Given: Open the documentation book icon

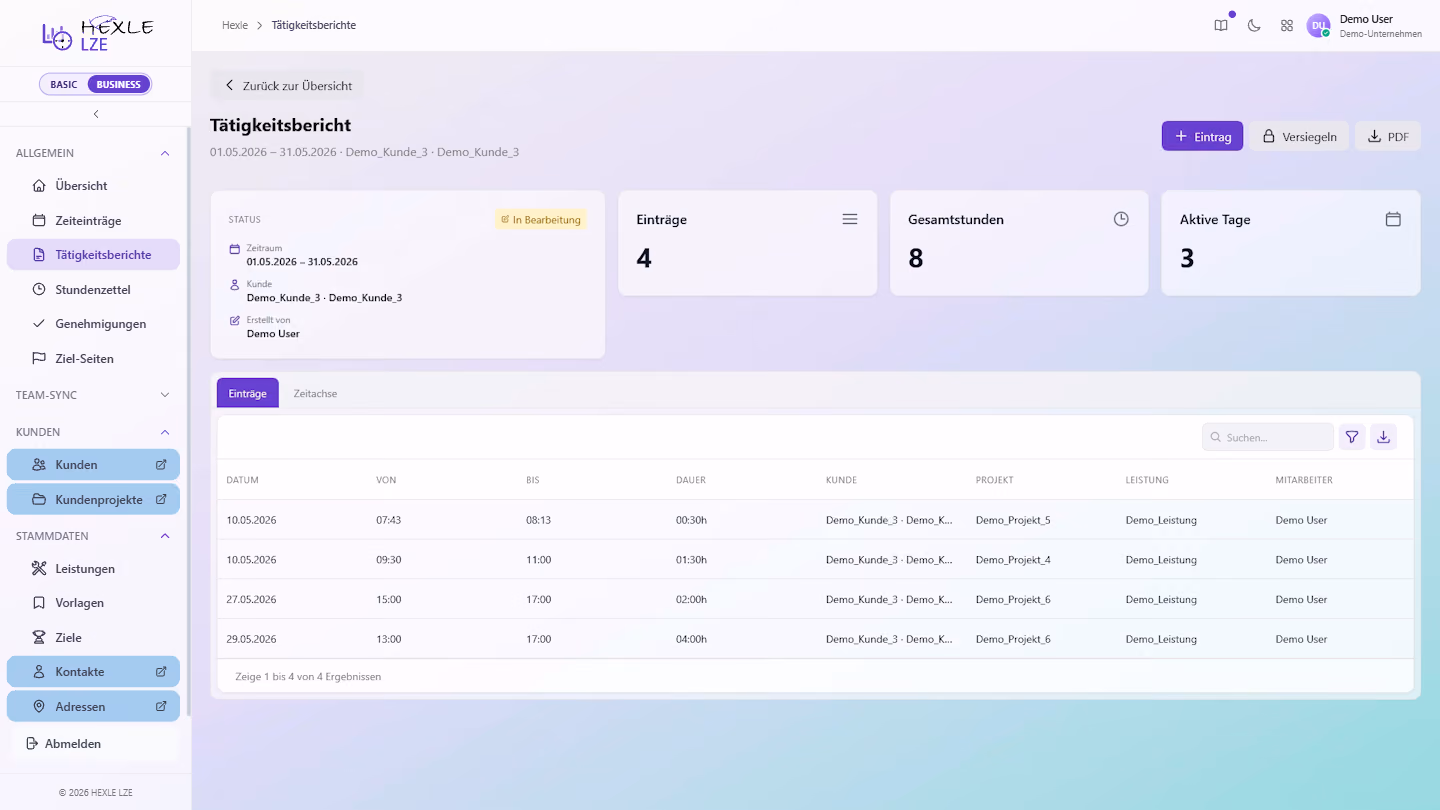Looking at the screenshot, I should (x=1221, y=26).
